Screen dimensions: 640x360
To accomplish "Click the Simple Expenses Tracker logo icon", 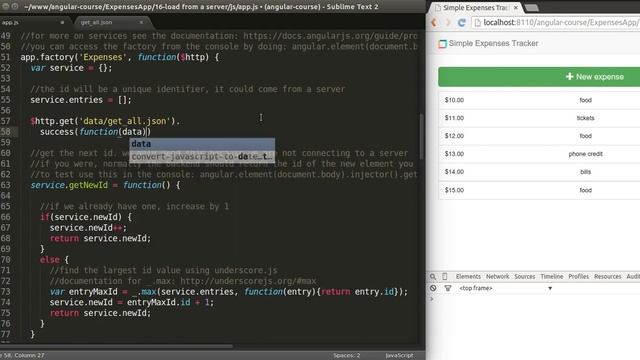I will click(x=442, y=44).
